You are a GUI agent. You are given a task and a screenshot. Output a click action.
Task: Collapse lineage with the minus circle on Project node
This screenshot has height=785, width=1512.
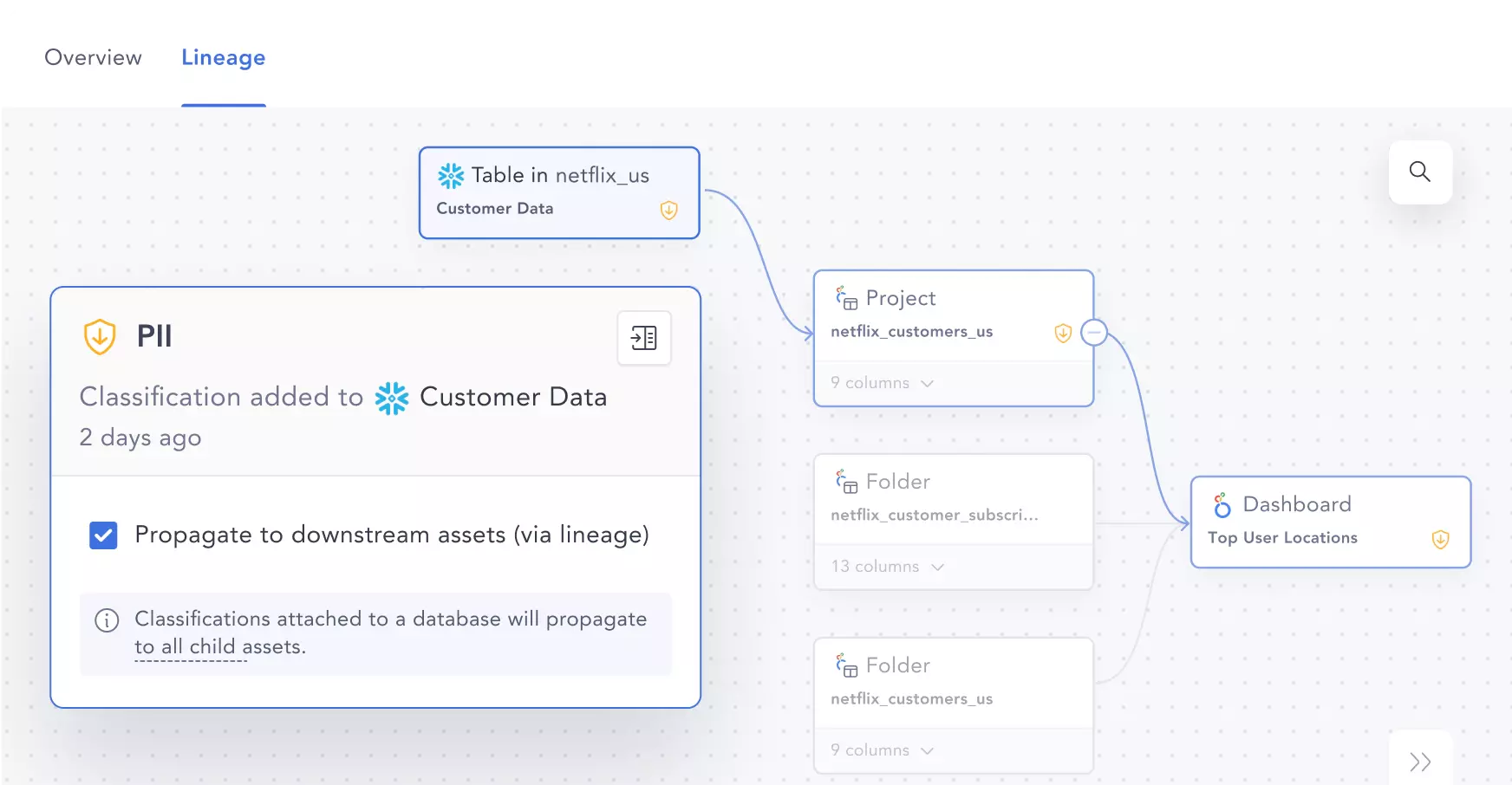click(1094, 332)
